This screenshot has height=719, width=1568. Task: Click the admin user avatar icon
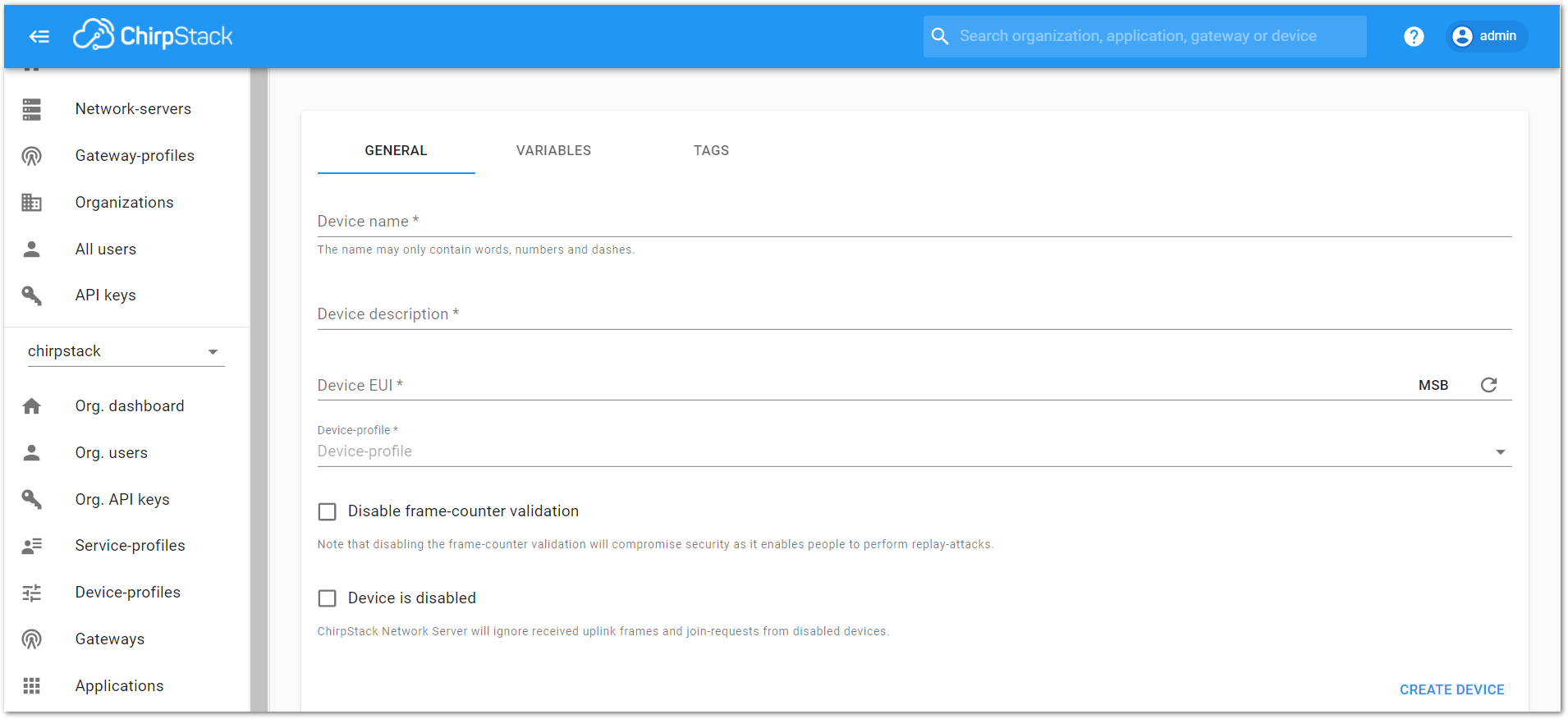tap(1462, 36)
